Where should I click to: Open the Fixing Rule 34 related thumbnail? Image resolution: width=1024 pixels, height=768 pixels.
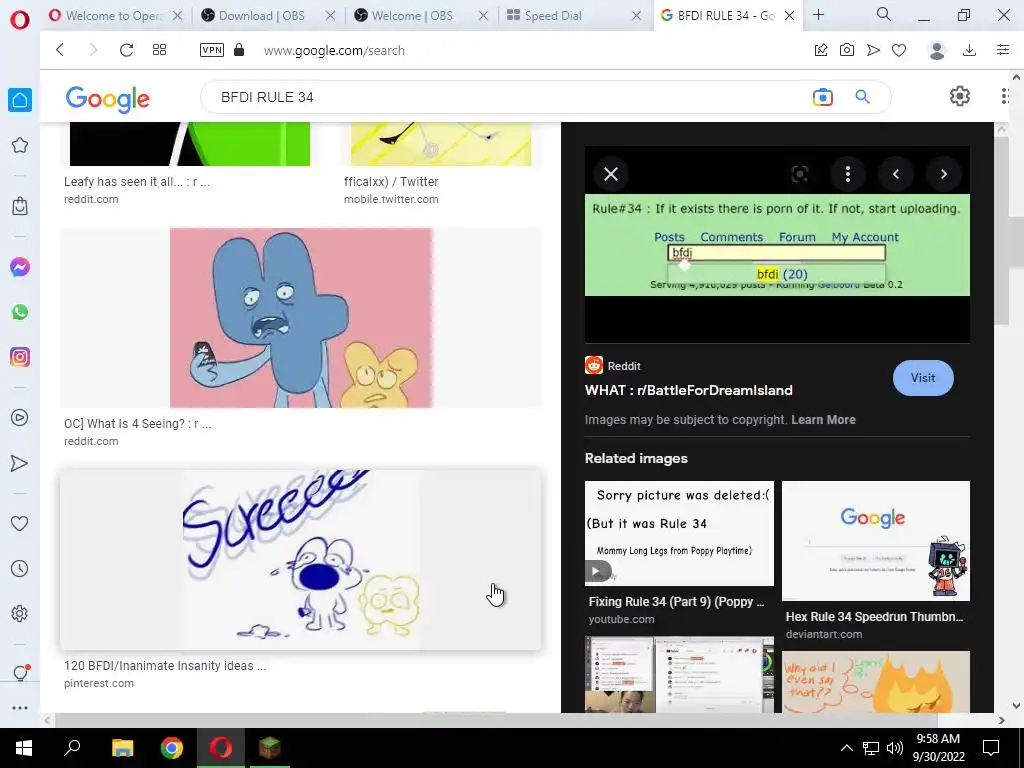click(679, 534)
